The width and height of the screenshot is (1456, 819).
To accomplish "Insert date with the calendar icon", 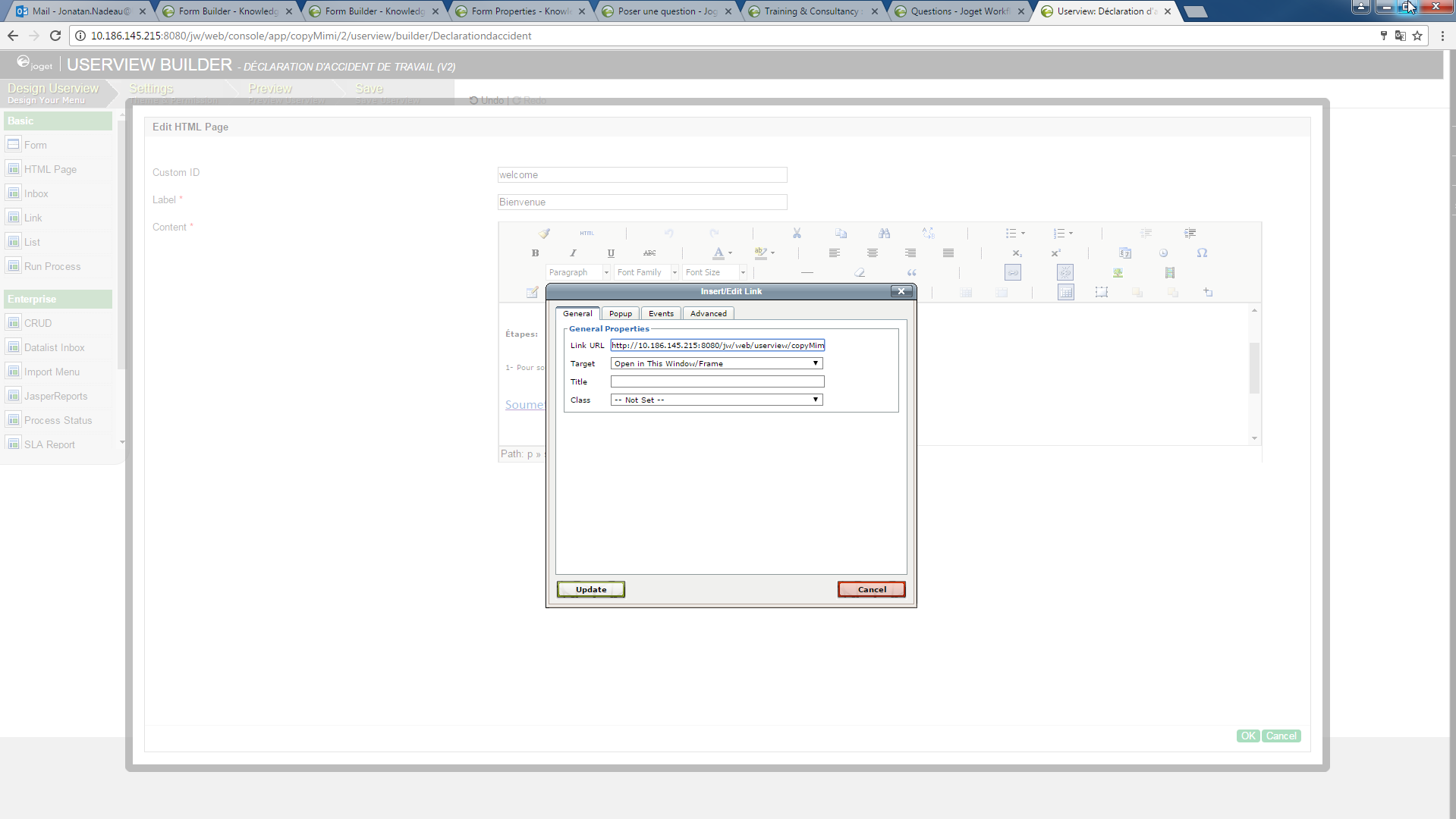I will (x=1125, y=253).
